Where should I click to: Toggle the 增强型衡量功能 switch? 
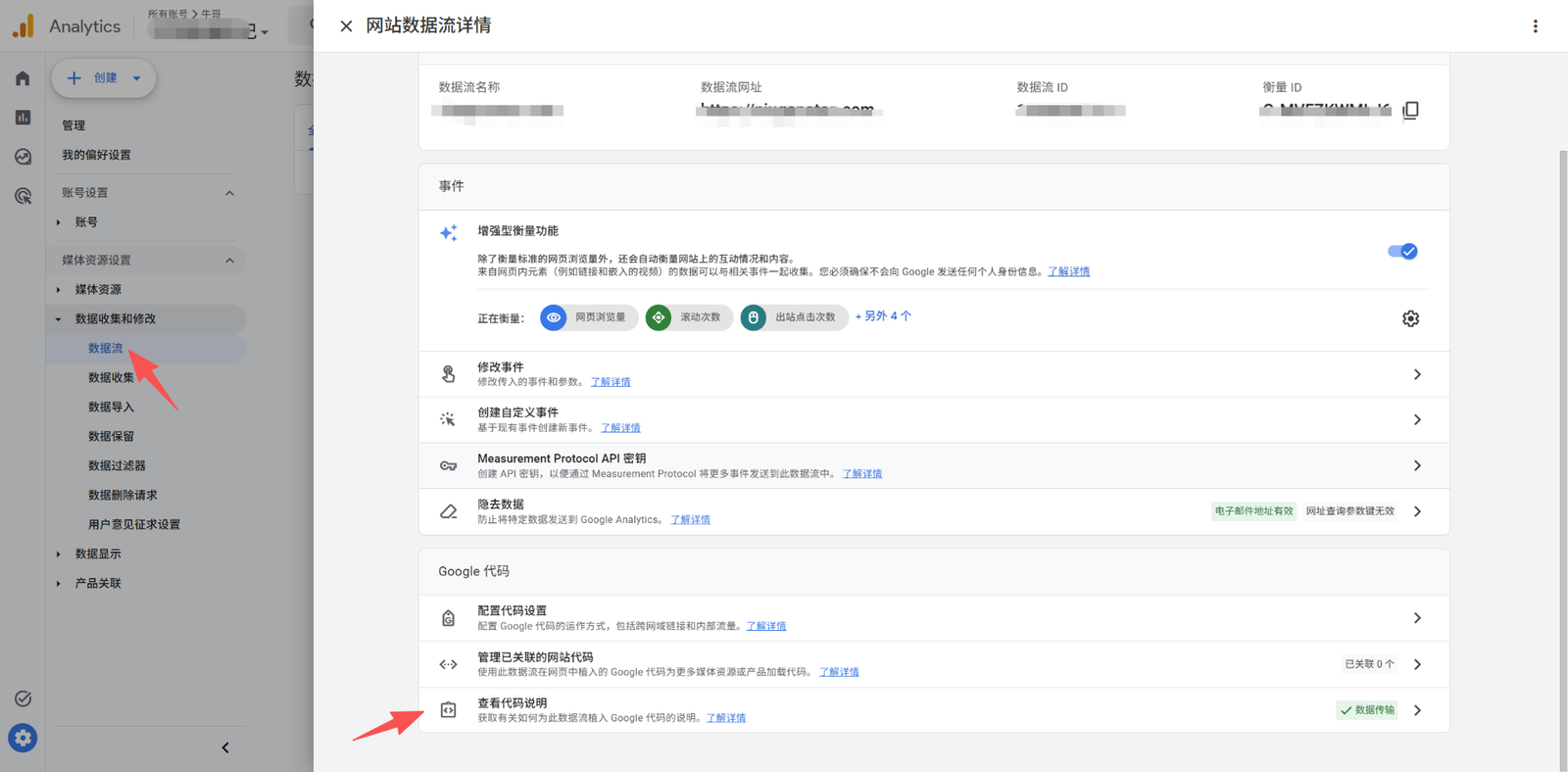coord(1402,252)
